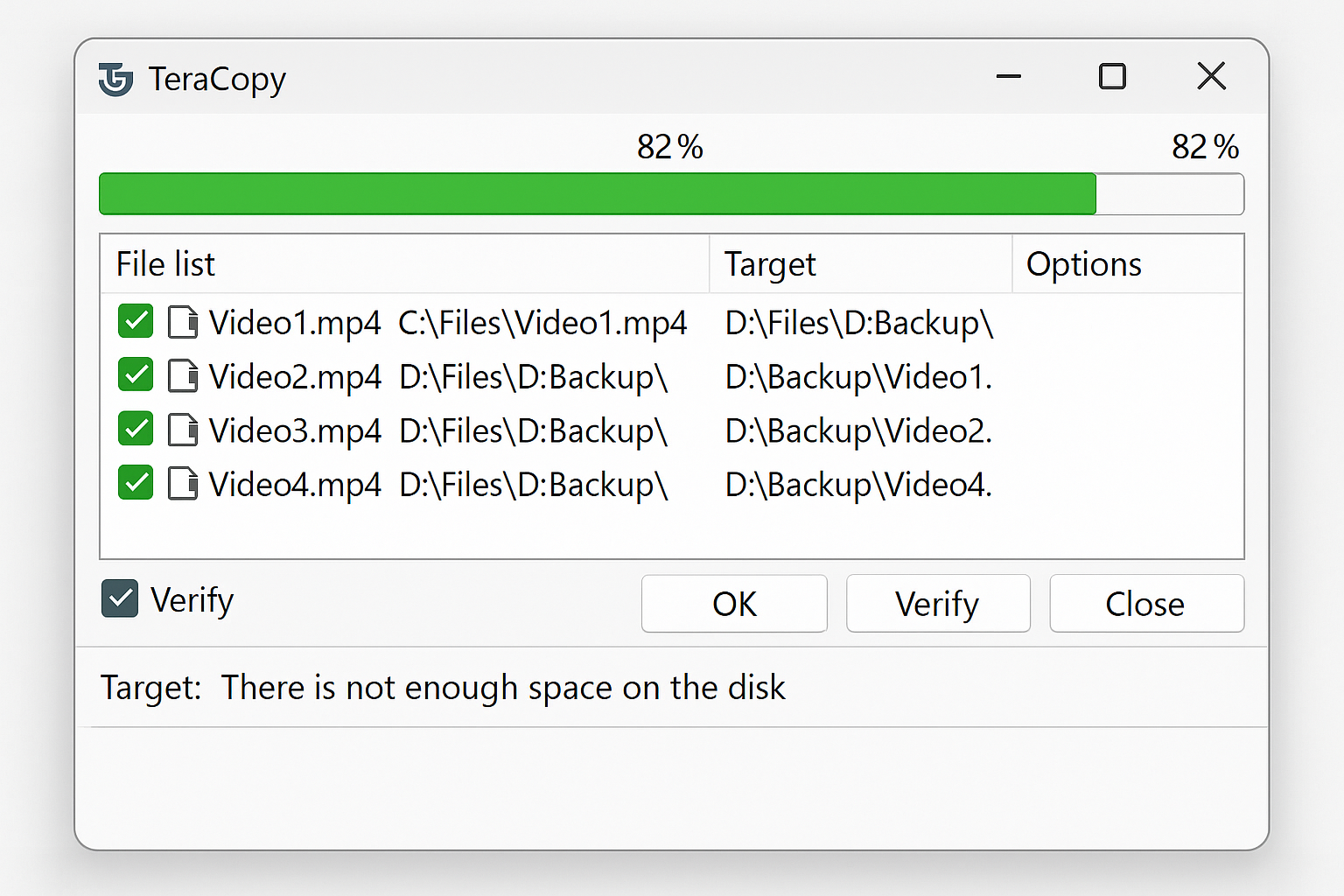Click the file icon beside Video2.mp4
The image size is (1344, 896).
pyautogui.click(x=183, y=375)
